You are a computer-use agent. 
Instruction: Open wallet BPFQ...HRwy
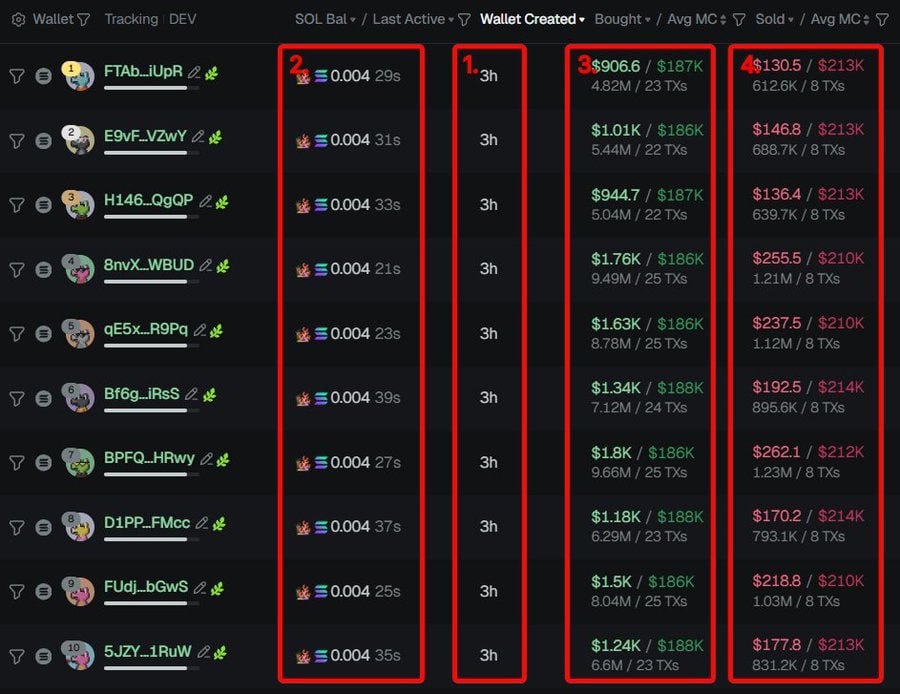pos(149,458)
